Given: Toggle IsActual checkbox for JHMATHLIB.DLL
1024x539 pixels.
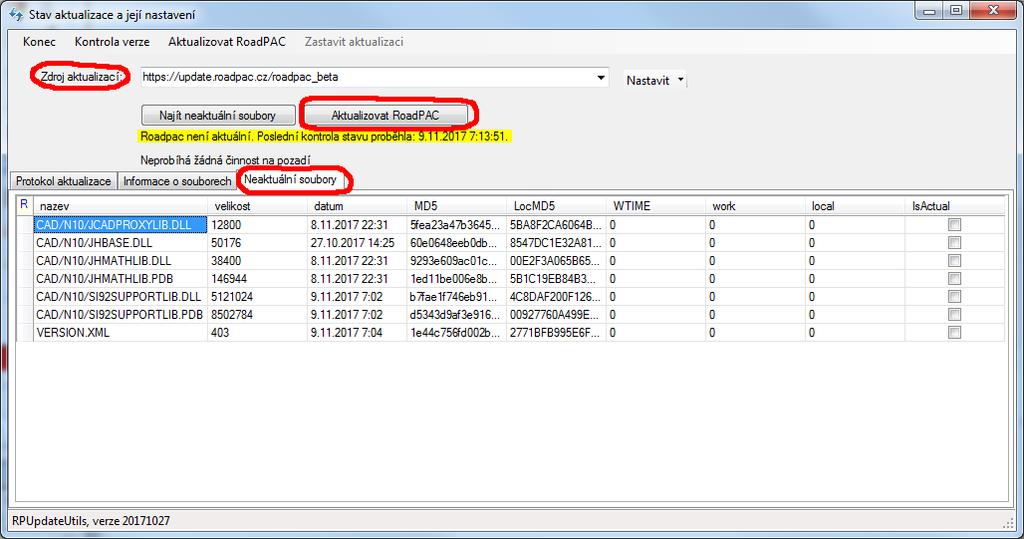Looking at the screenshot, I should (x=954, y=261).
